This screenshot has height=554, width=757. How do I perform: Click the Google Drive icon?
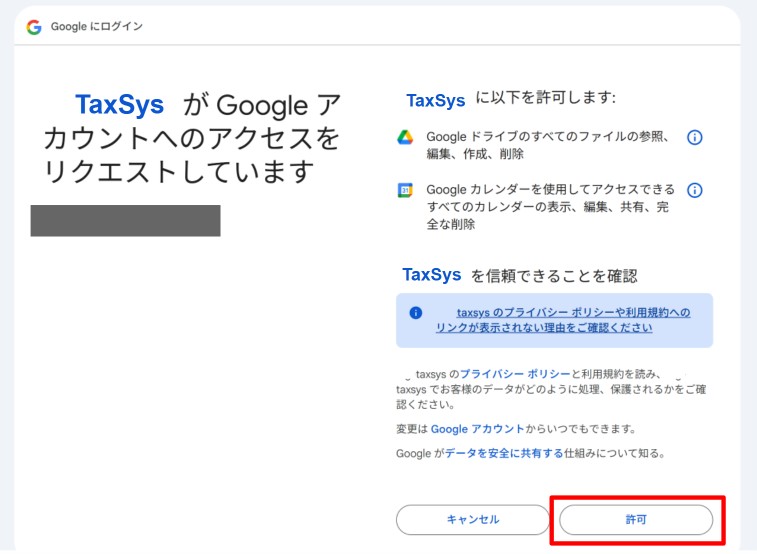click(x=405, y=138)
